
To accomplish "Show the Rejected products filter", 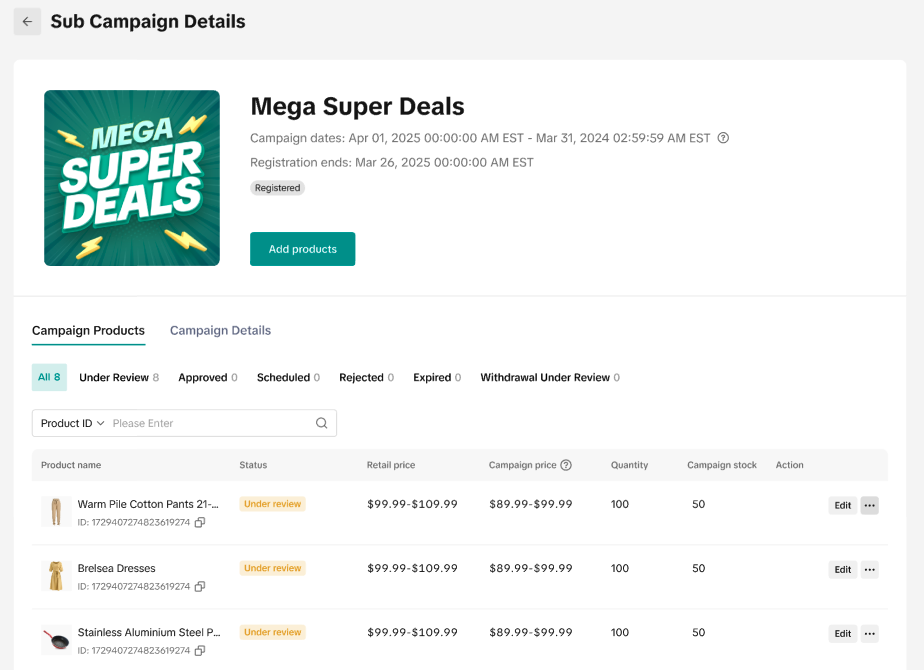I will click(x=365, y=377).
